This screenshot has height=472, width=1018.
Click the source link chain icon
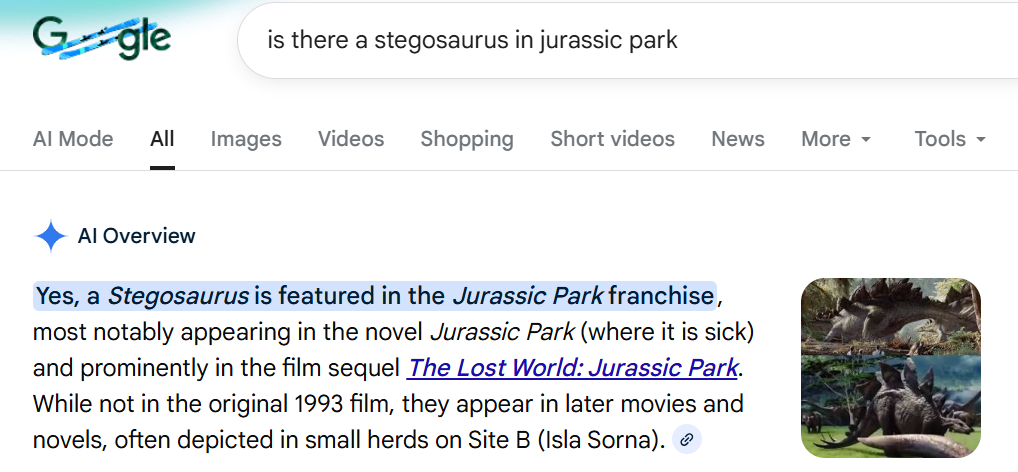[687, 439]
